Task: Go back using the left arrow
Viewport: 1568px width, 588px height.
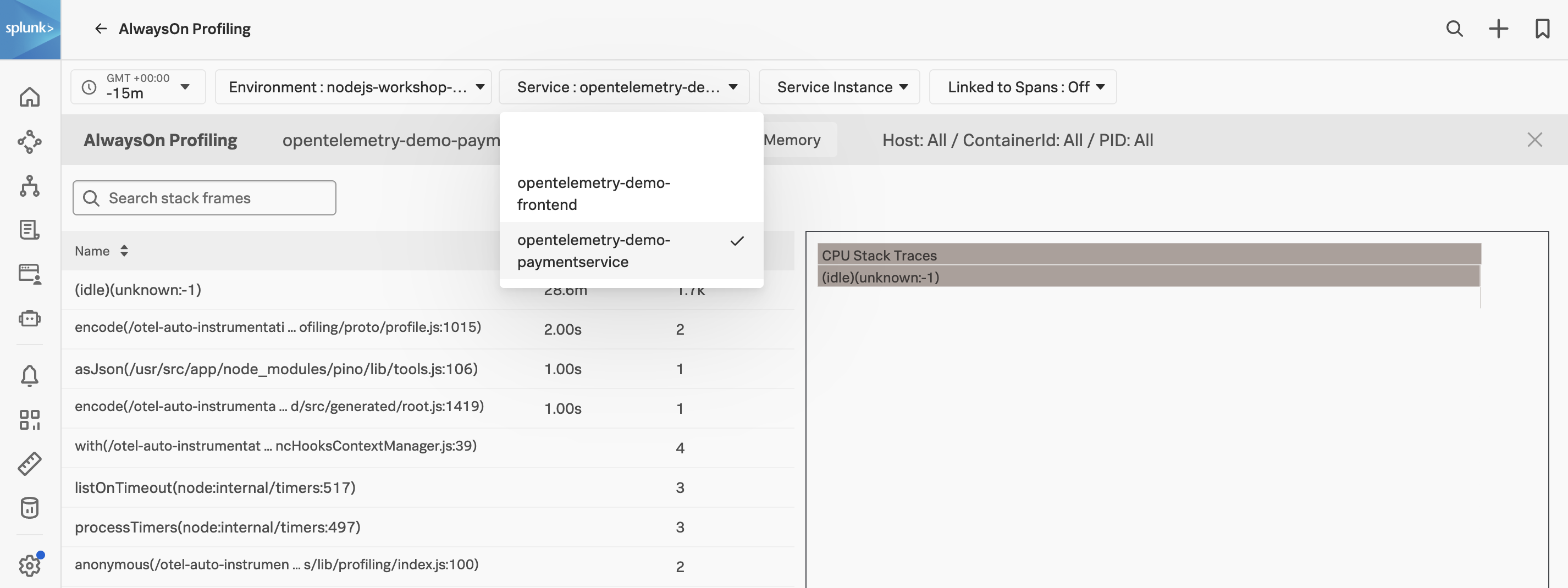Action: [101, 29]
